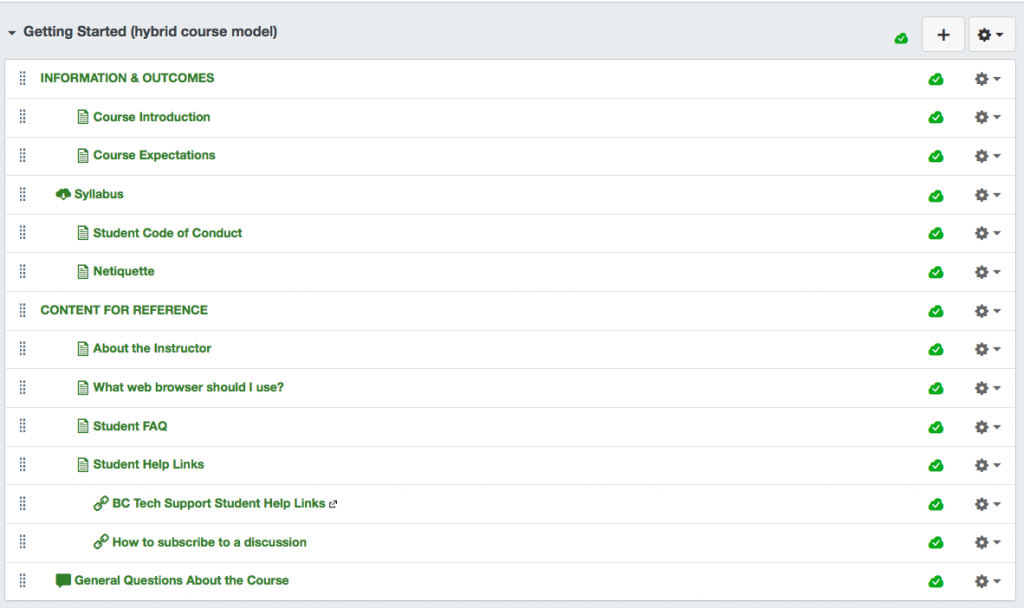Open the Course Introduction page icon
The width and height of the screenshot is (1024, 608).
coord(82,117)
